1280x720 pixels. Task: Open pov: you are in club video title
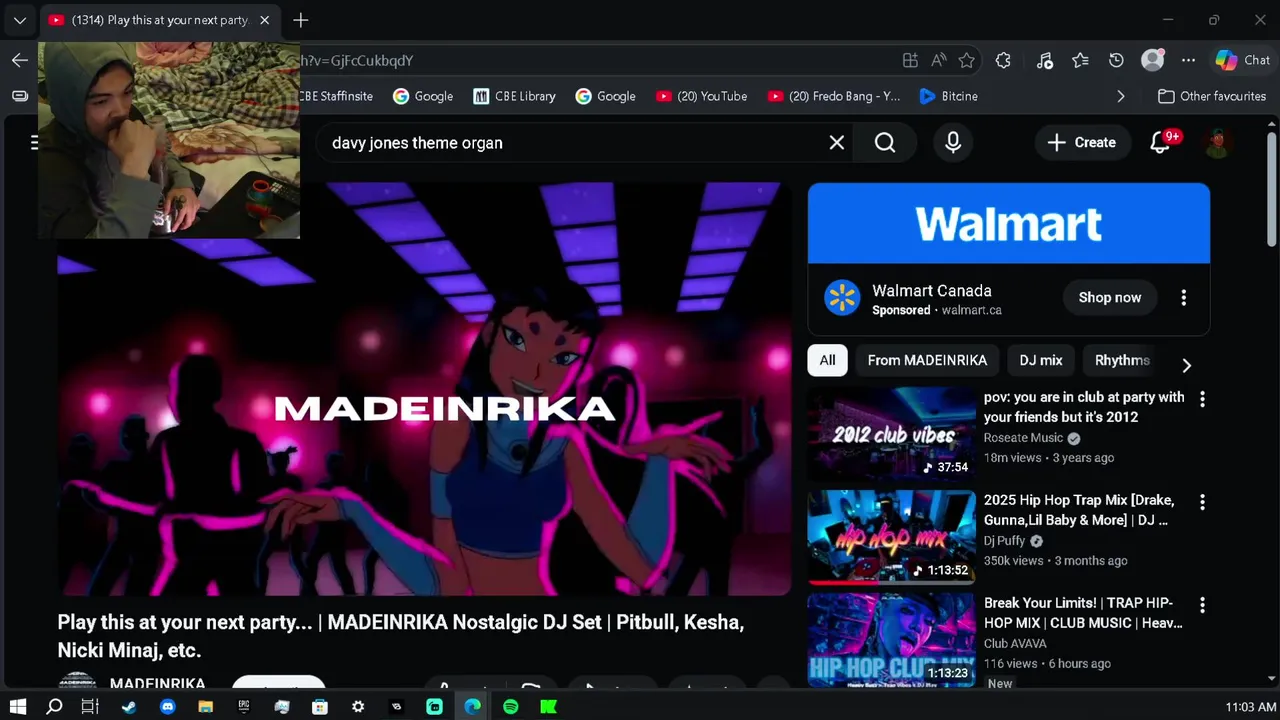[1084, 407]
